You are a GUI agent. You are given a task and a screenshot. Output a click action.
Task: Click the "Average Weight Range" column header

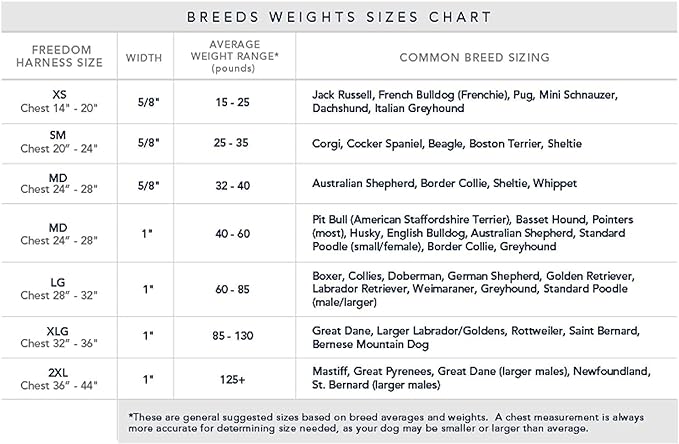235,57
